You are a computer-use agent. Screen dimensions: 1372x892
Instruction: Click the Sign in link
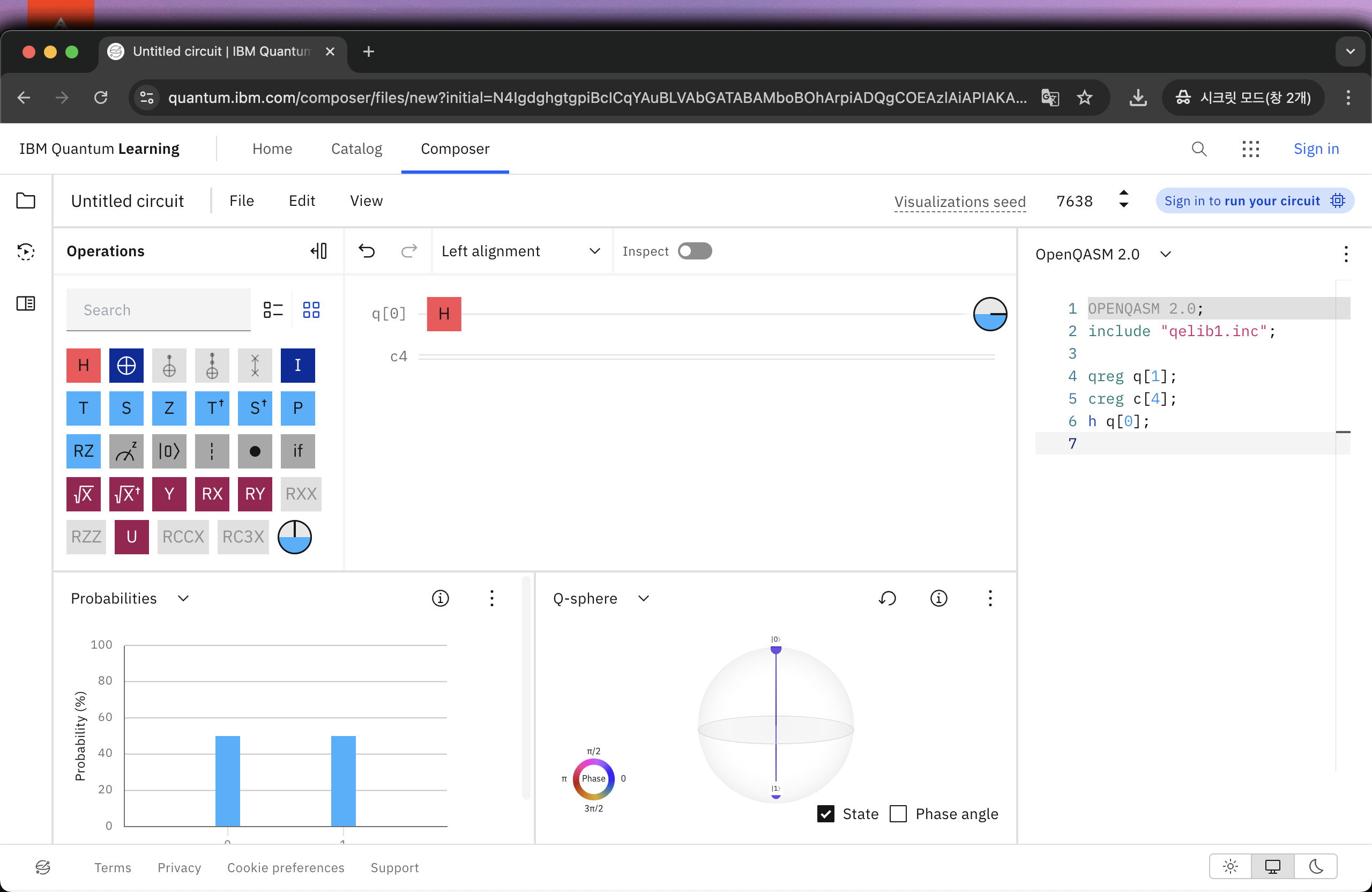tap(1316, 149)
